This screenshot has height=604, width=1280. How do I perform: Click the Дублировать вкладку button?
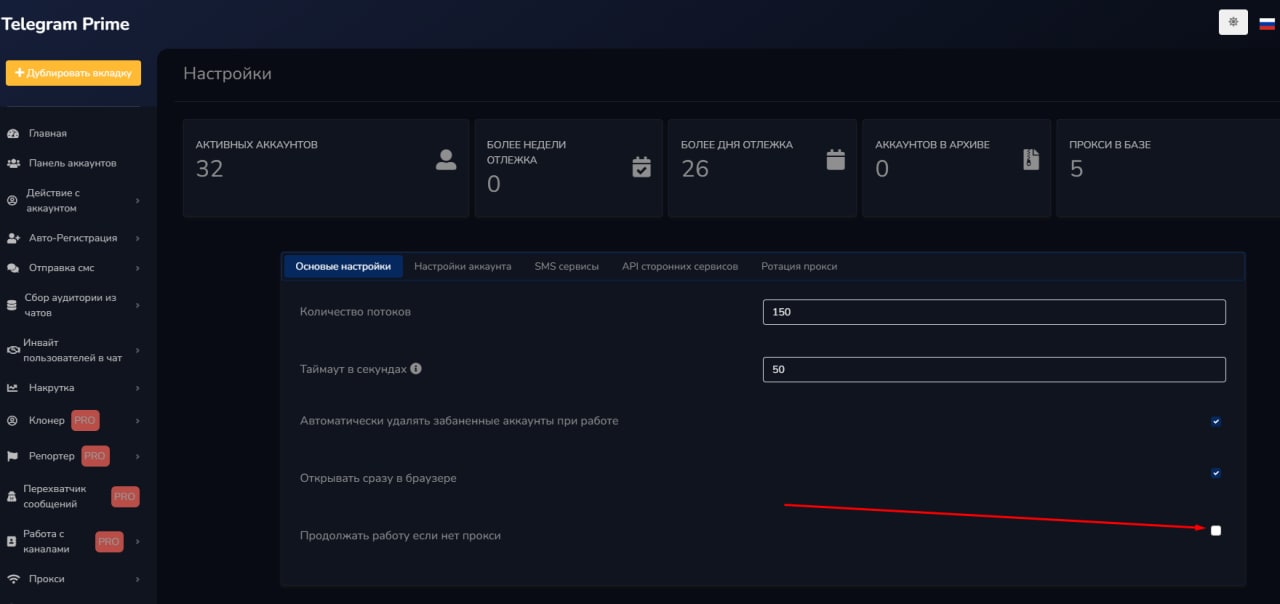(x=73, y=73)
